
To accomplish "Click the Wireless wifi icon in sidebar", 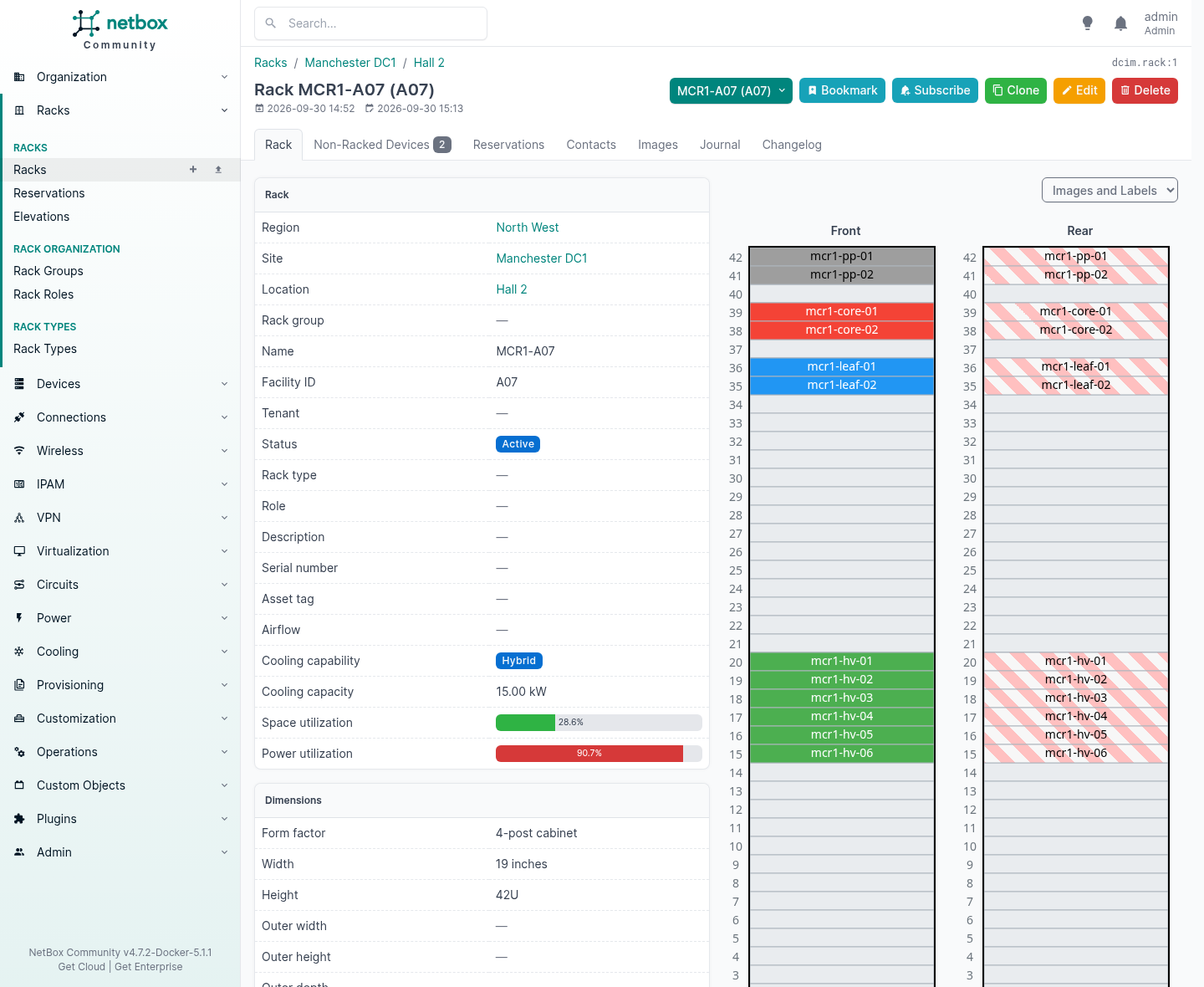I will coord(19,451).
